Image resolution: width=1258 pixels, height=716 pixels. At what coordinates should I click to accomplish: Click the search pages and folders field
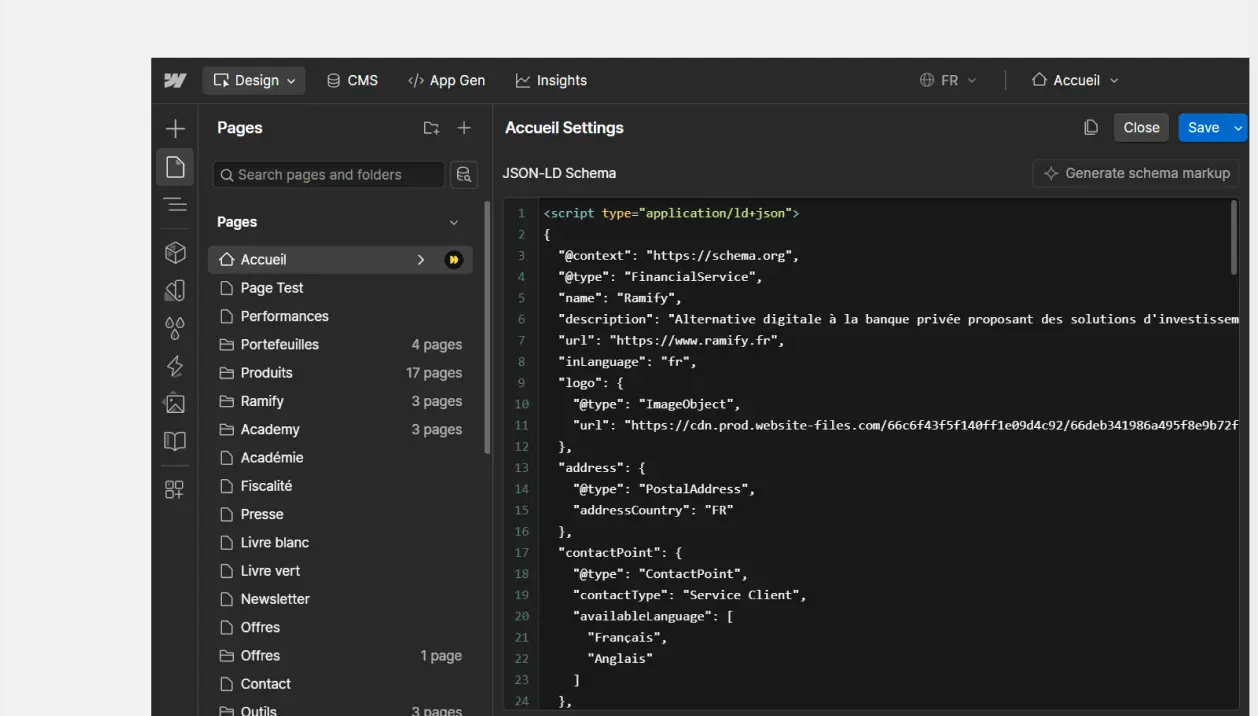pyautogui.click(x=327, y=174)
